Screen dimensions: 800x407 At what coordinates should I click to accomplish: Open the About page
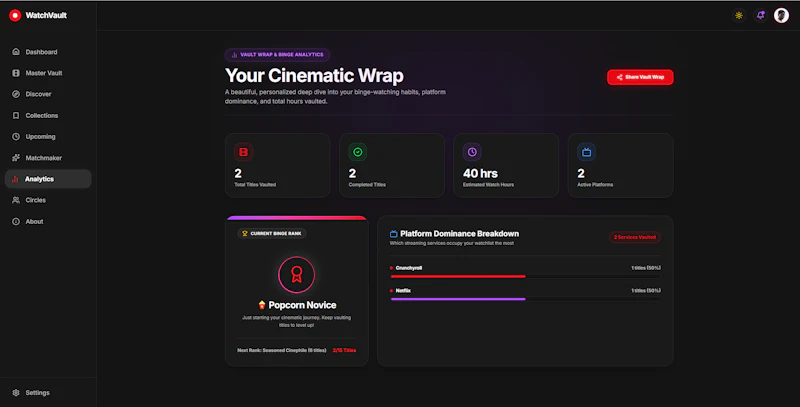pos(48,221)
